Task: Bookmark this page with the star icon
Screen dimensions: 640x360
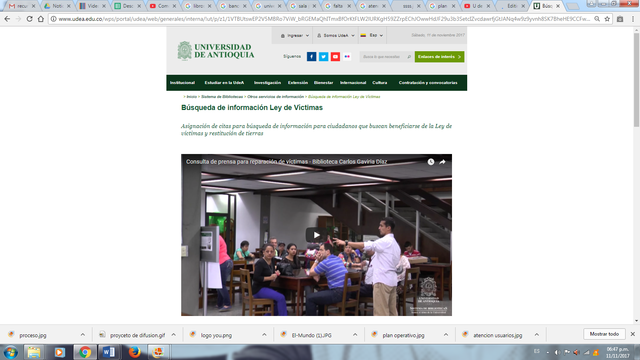Action: tap(607, 19)
